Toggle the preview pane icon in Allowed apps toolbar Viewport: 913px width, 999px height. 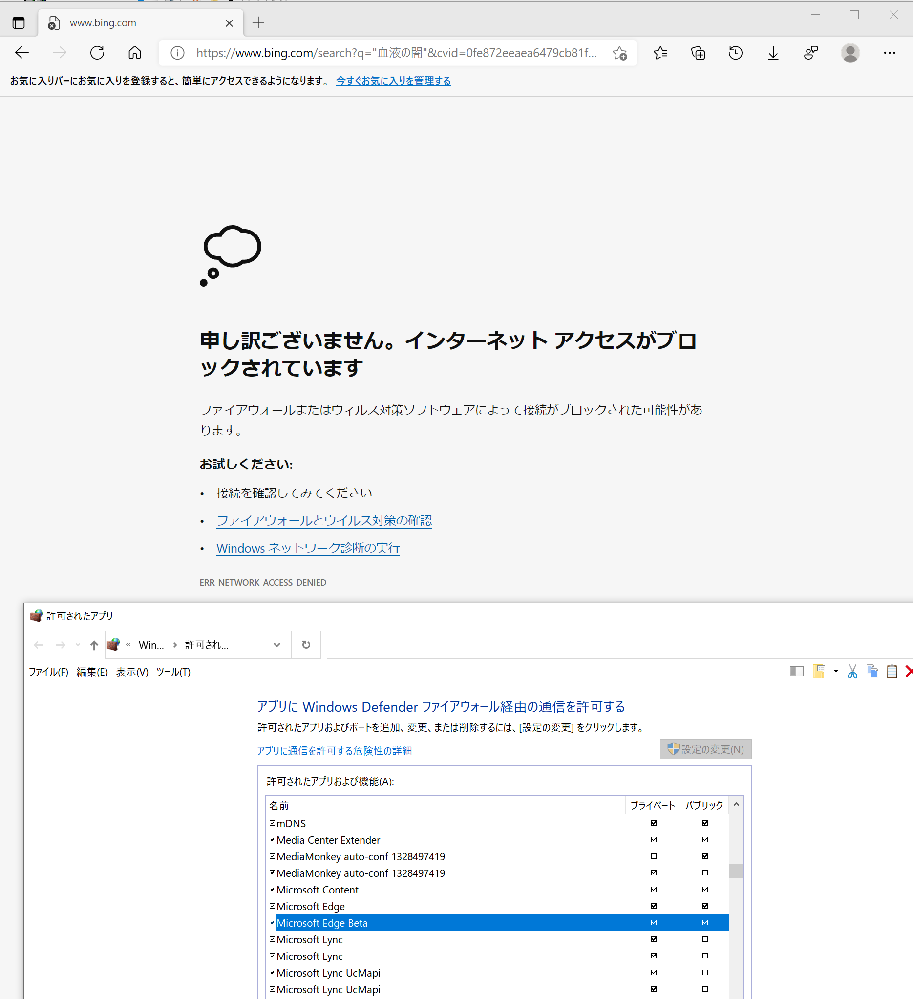[x=797, y=671]
